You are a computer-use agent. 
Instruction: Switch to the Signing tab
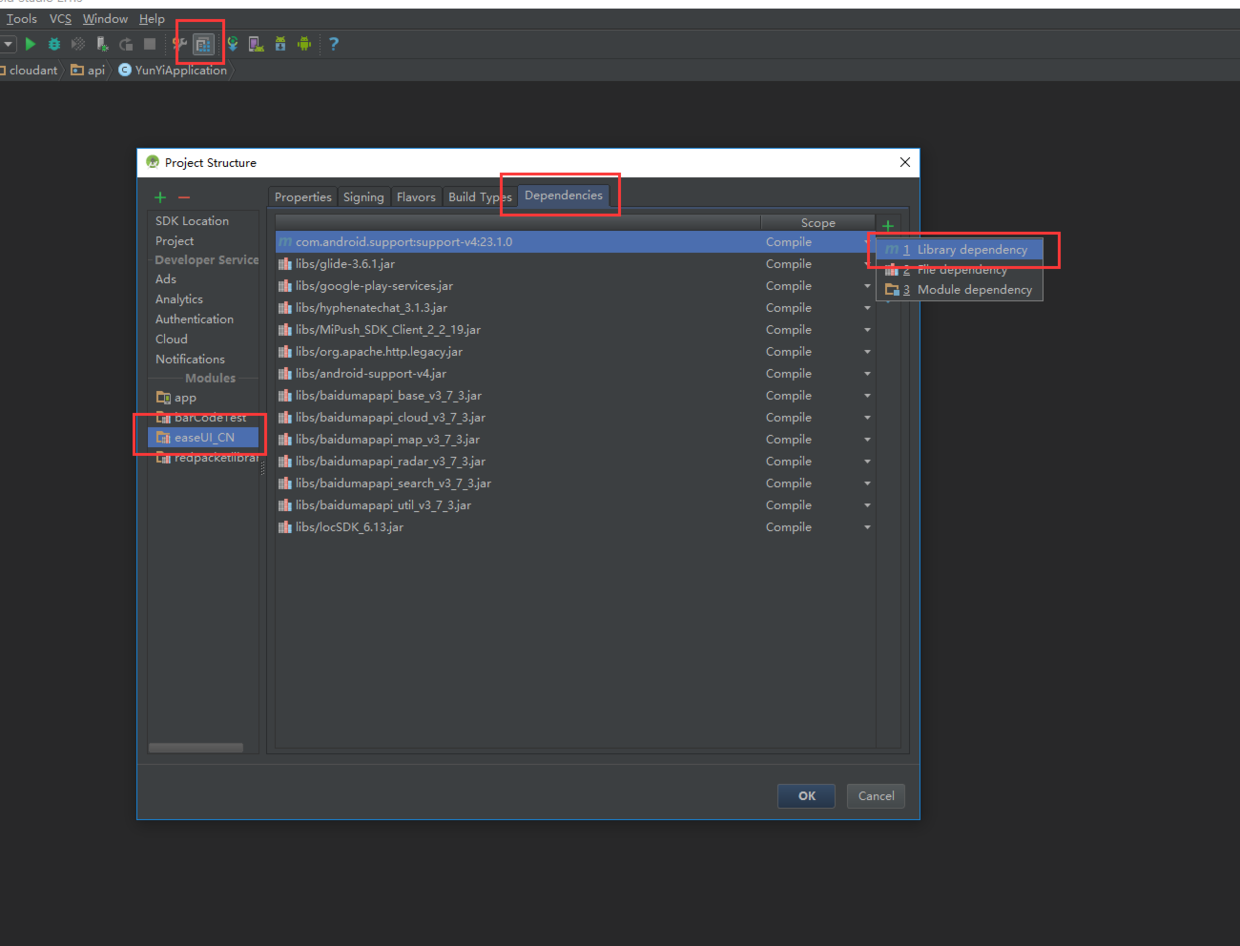click(x=364, y=197)
